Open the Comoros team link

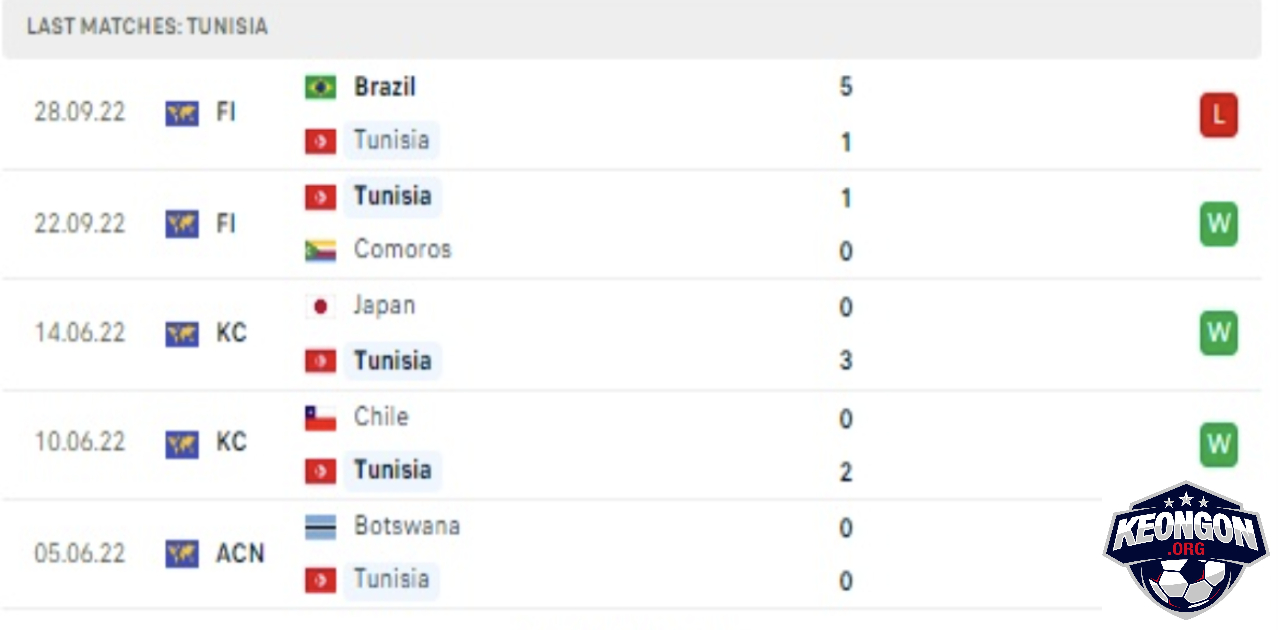(403, 249)
